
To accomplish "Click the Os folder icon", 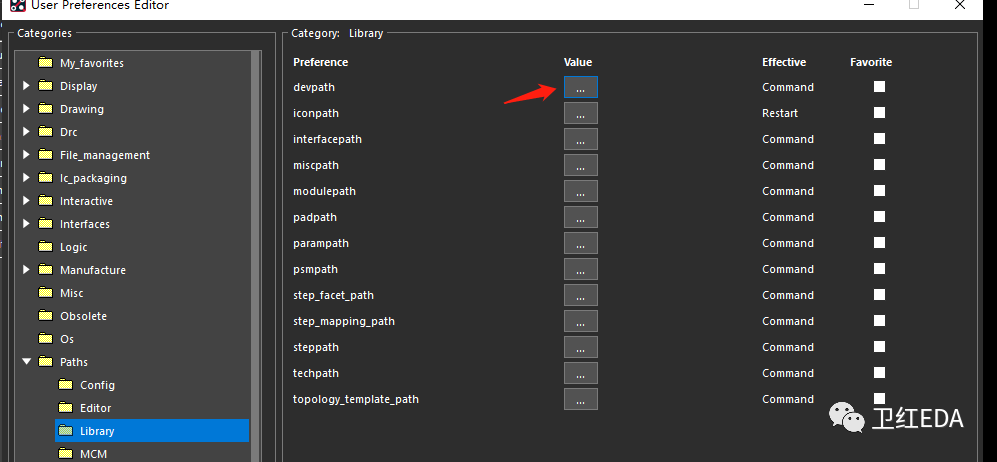I will 44,339.
